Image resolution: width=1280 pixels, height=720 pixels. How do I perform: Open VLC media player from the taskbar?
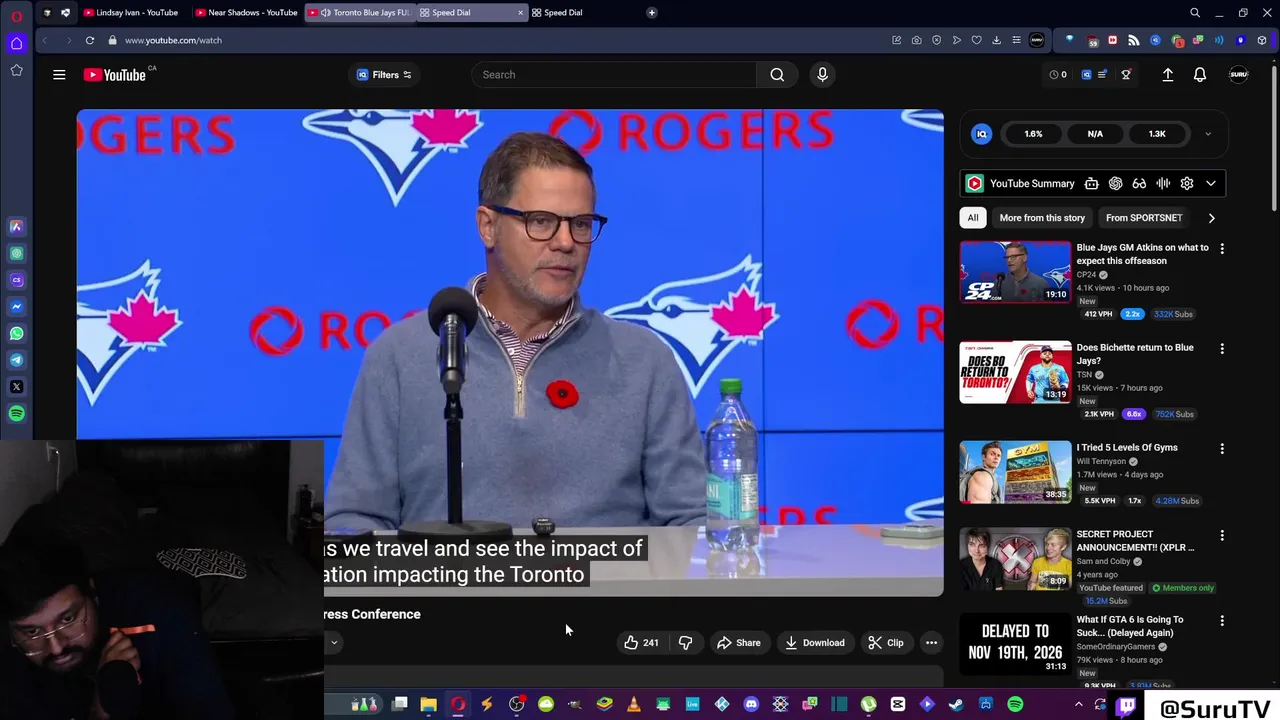(633, 705)
